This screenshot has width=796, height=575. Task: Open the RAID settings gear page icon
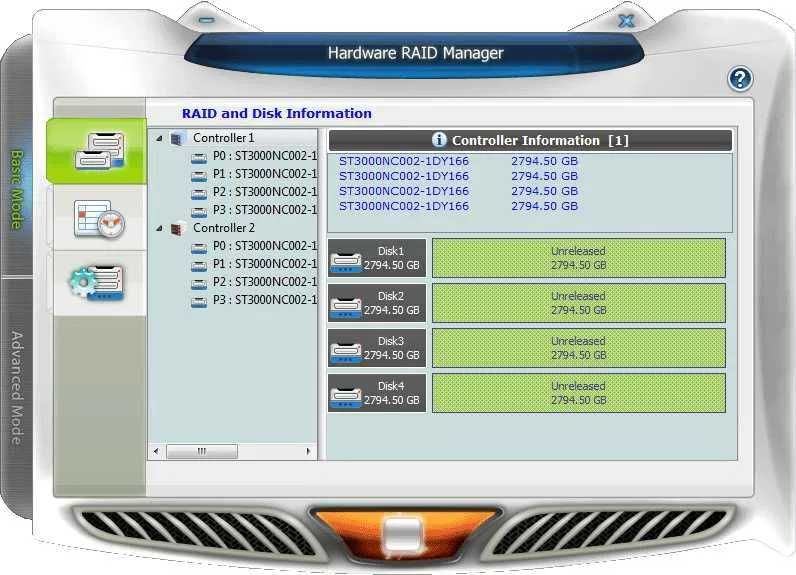tap(96, 283)
